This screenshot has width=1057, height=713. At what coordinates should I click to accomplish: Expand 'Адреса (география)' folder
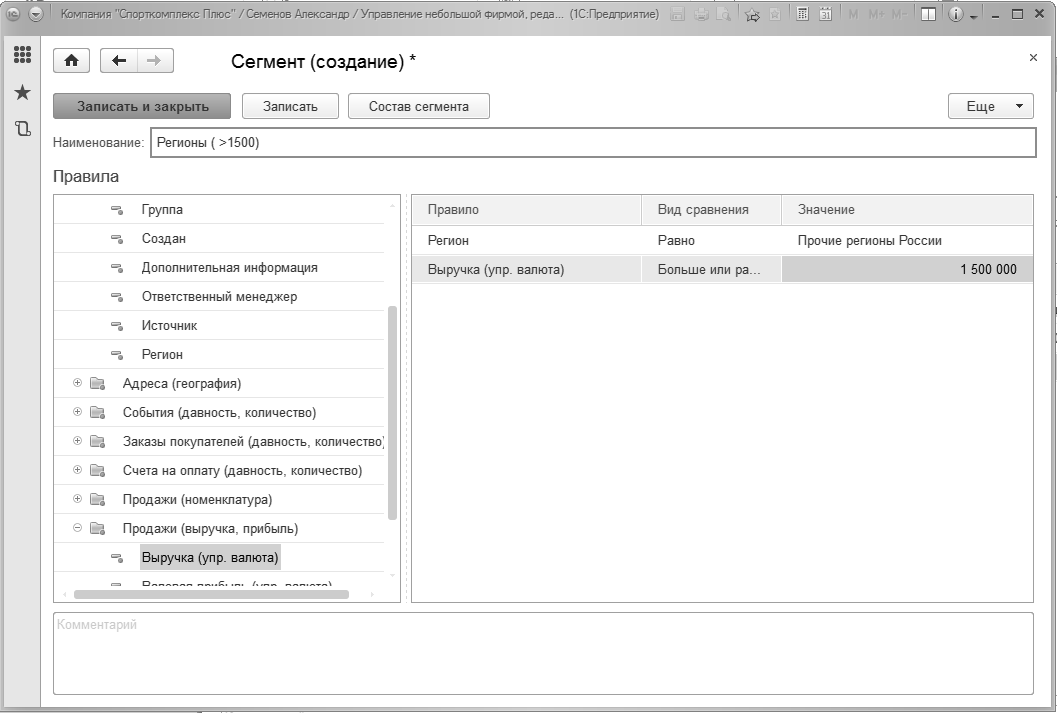pos(78,383)
